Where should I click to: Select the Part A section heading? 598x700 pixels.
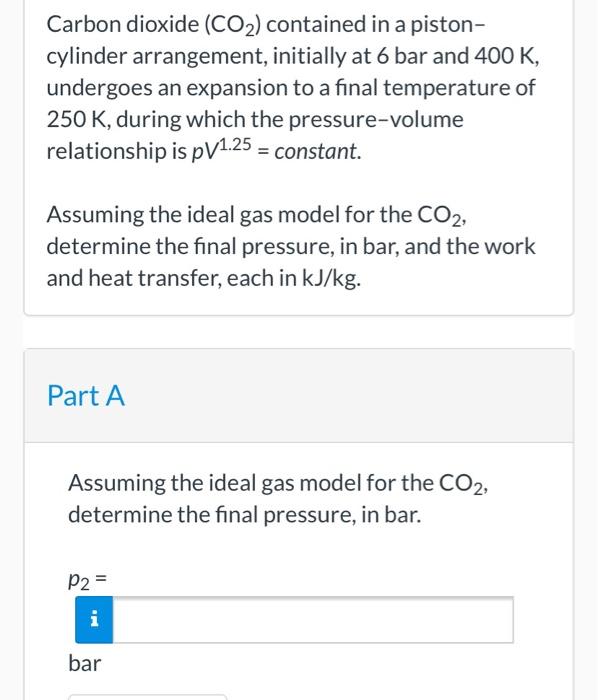pyautogui.click(x=86, y=396)
